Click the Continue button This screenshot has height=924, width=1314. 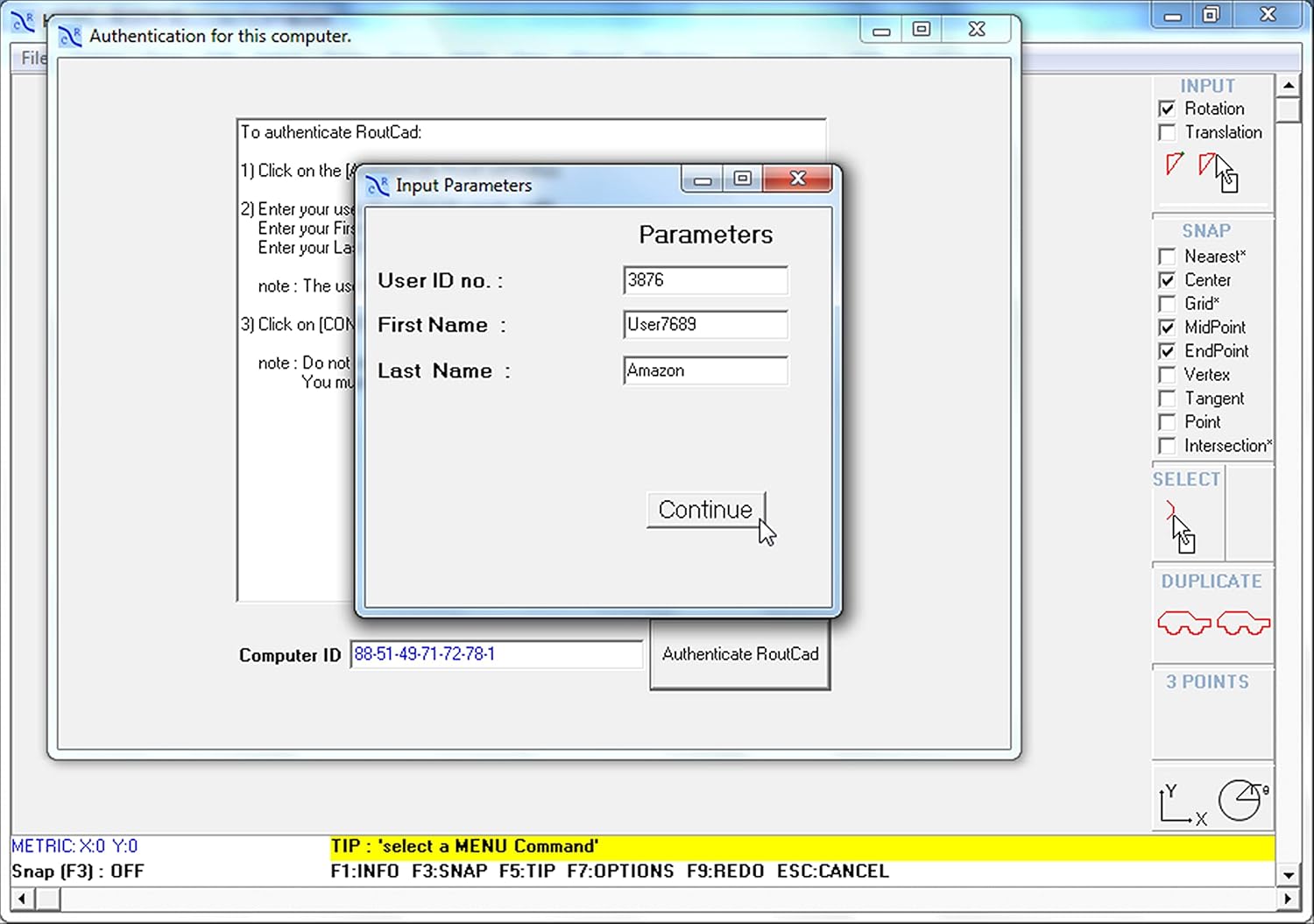[706, 510]
